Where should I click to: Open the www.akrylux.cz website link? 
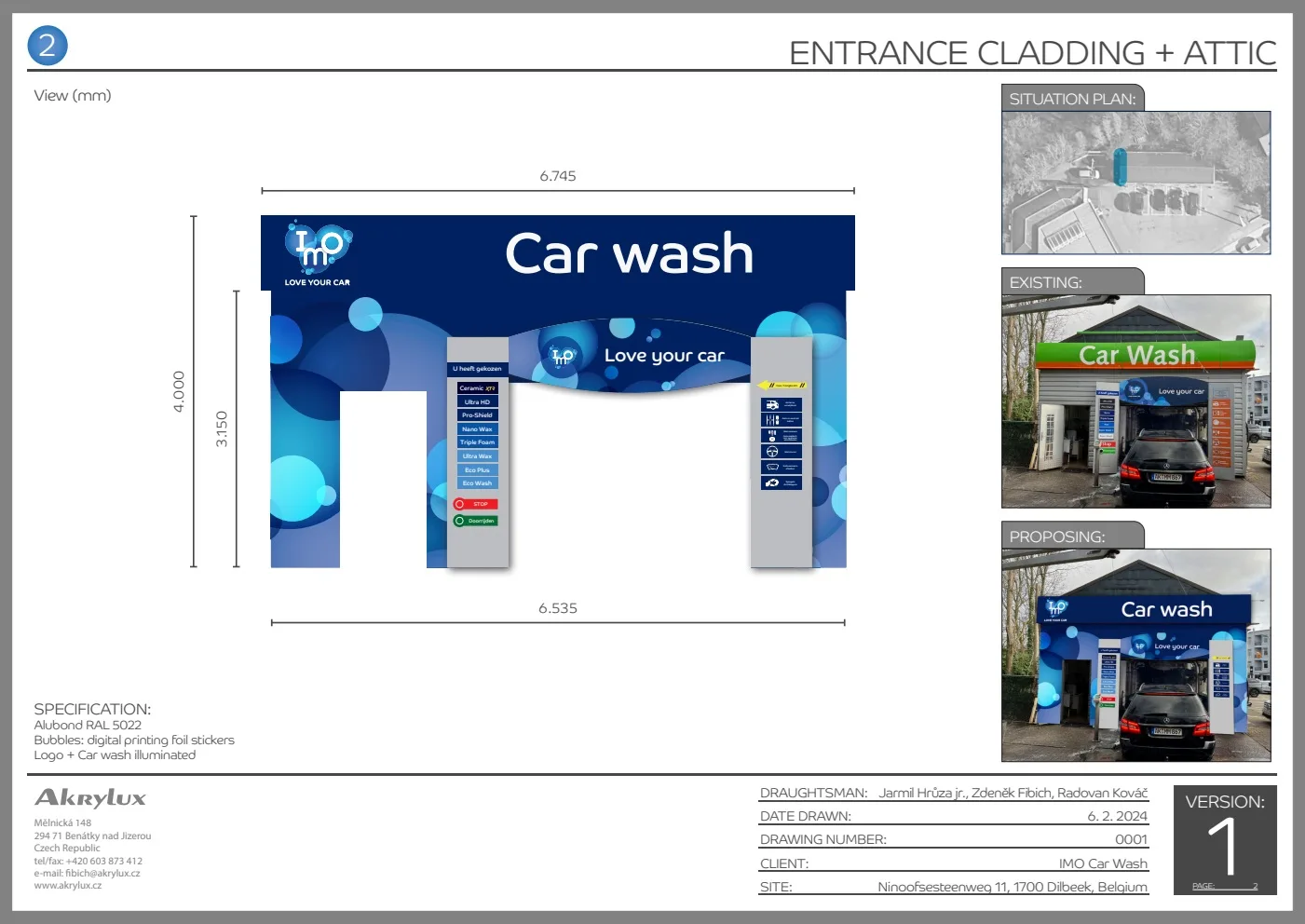pos(68,885)
